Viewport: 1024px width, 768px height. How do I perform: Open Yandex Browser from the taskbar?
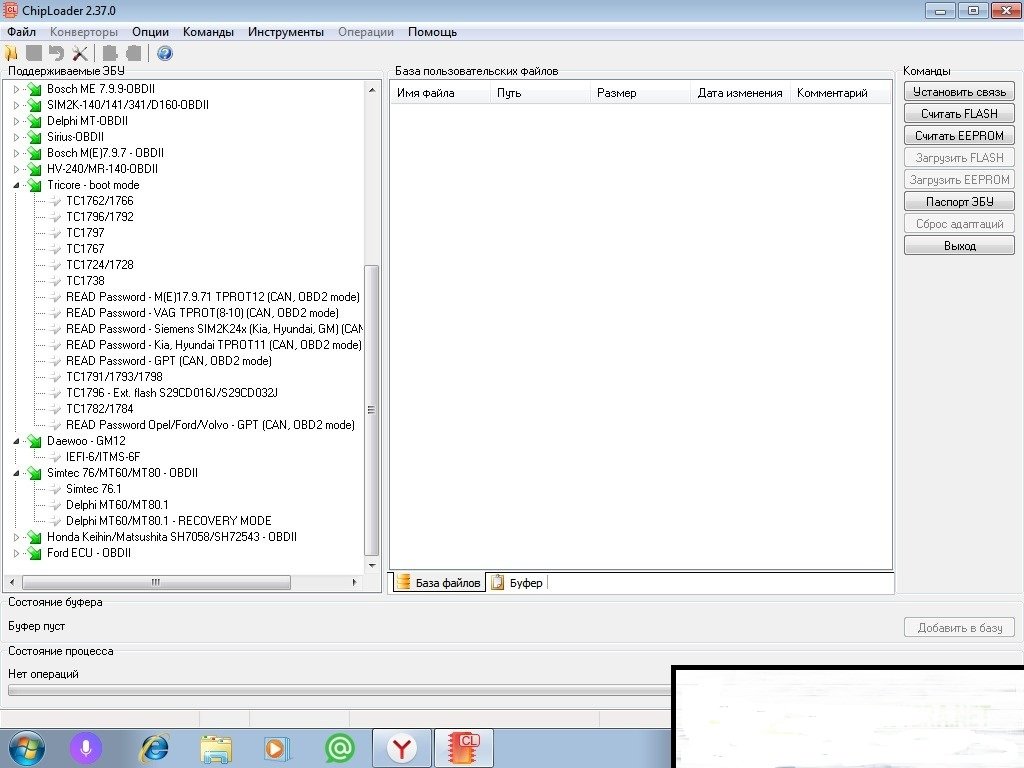click(x=402, y=748)
